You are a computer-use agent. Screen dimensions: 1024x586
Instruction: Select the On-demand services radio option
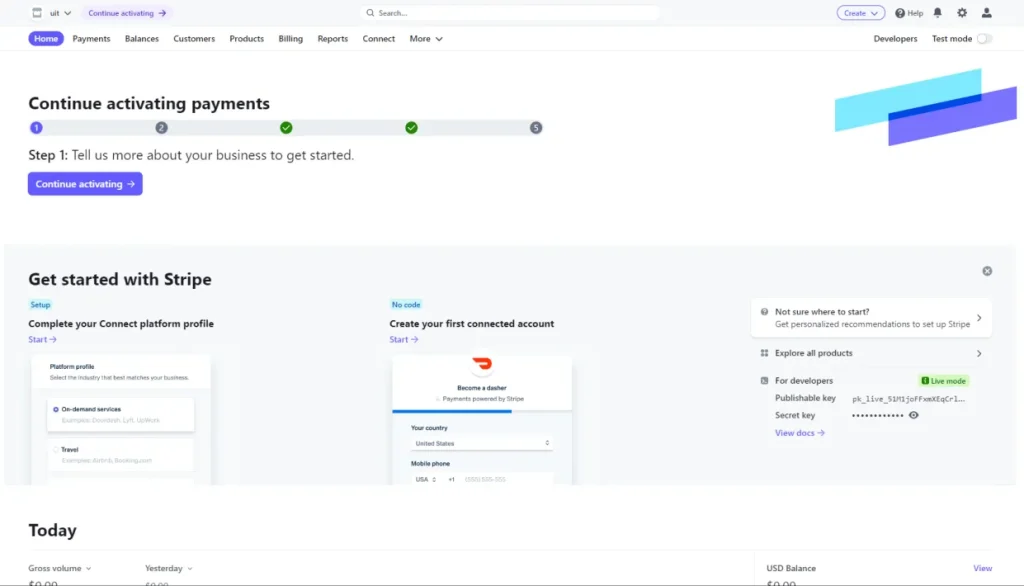(x=55, y=409)
